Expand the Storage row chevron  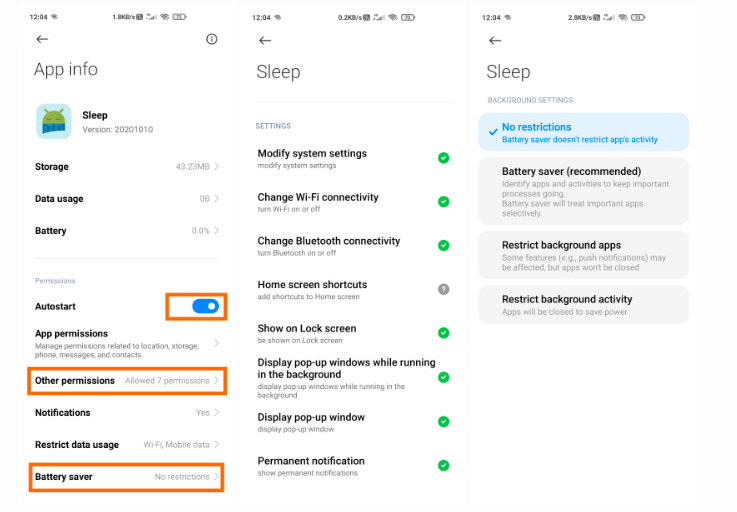coord(217,167)
